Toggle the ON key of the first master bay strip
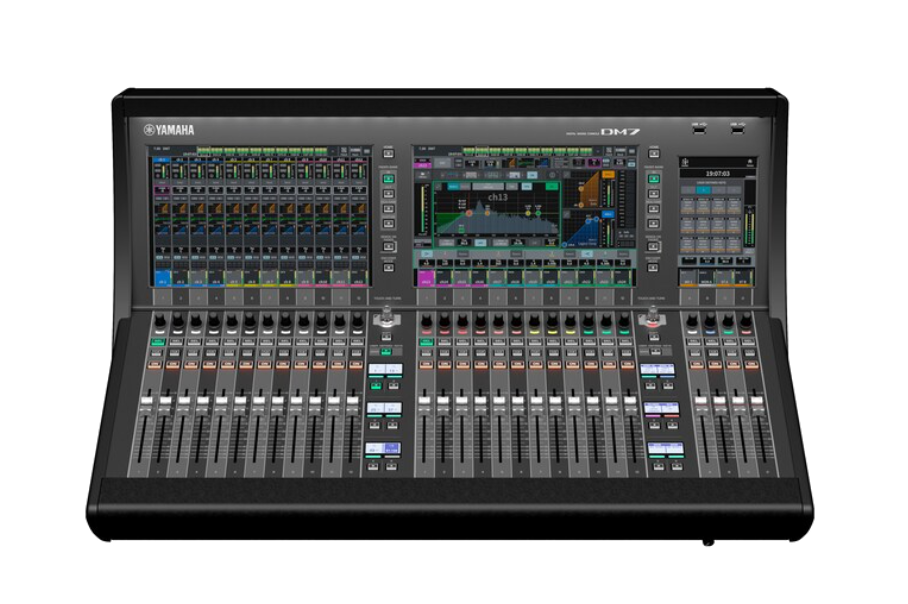Viewport: 908px width, 604px height. 697,364
